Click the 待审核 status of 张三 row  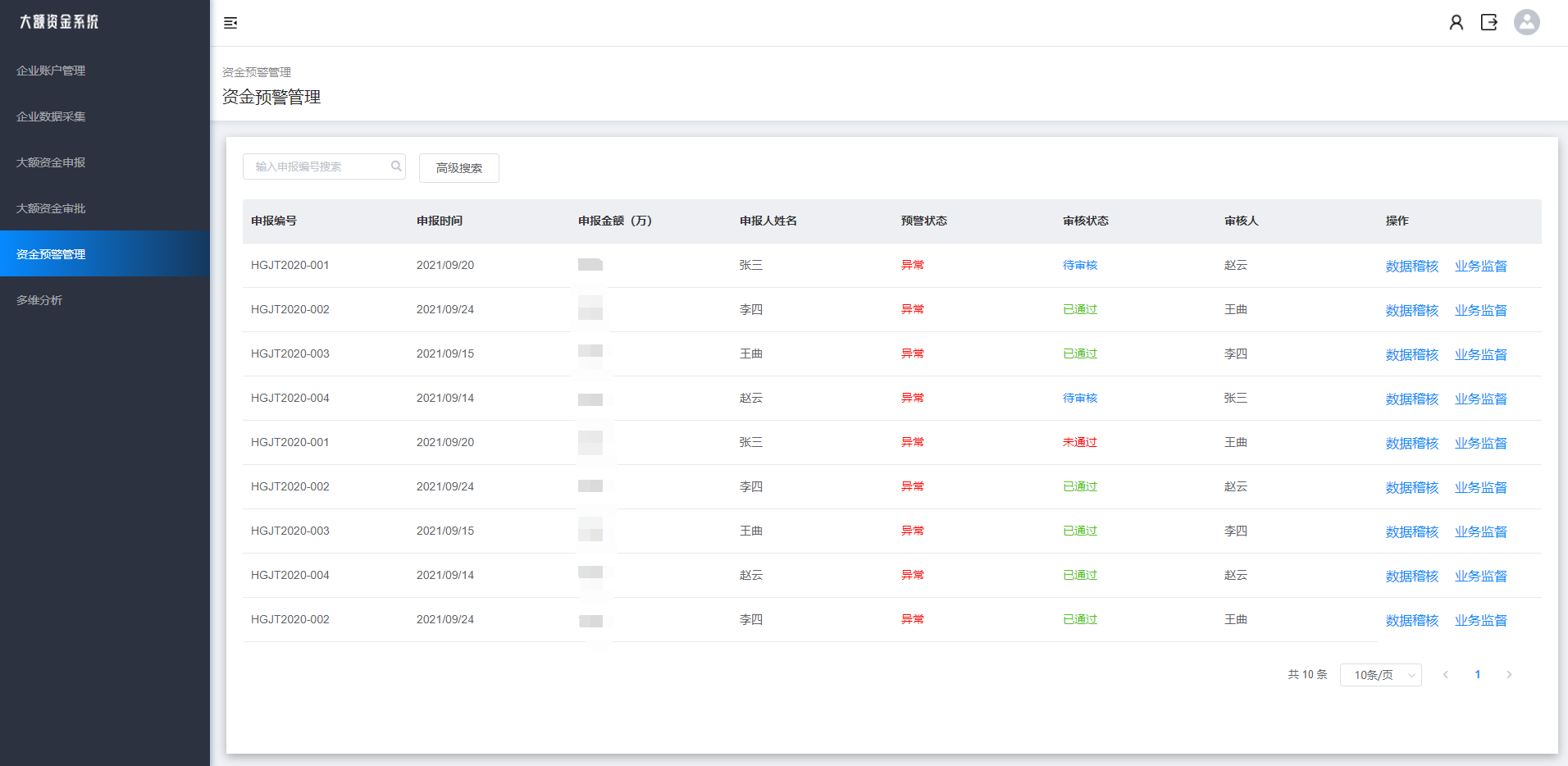coord(1080,265)
